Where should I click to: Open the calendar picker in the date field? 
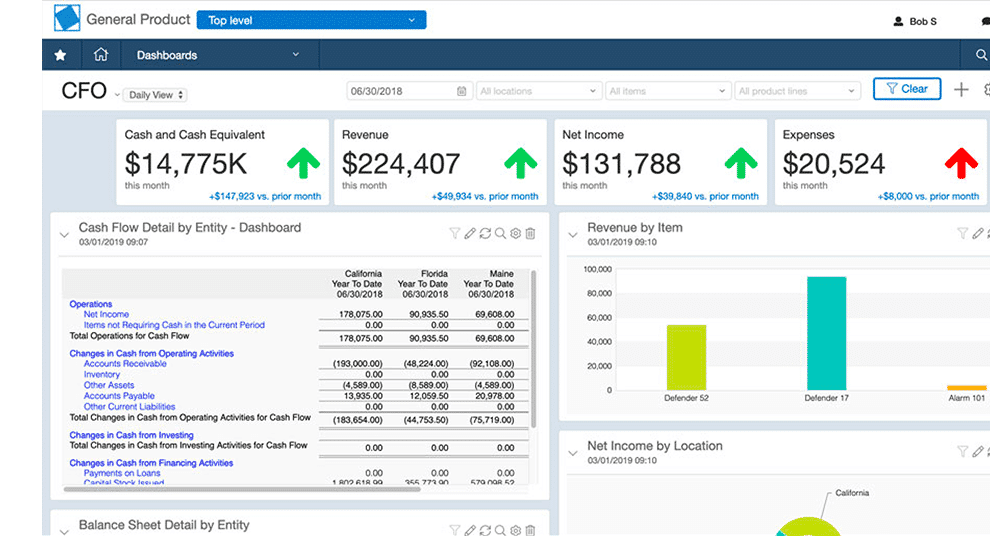click(461, 91)
